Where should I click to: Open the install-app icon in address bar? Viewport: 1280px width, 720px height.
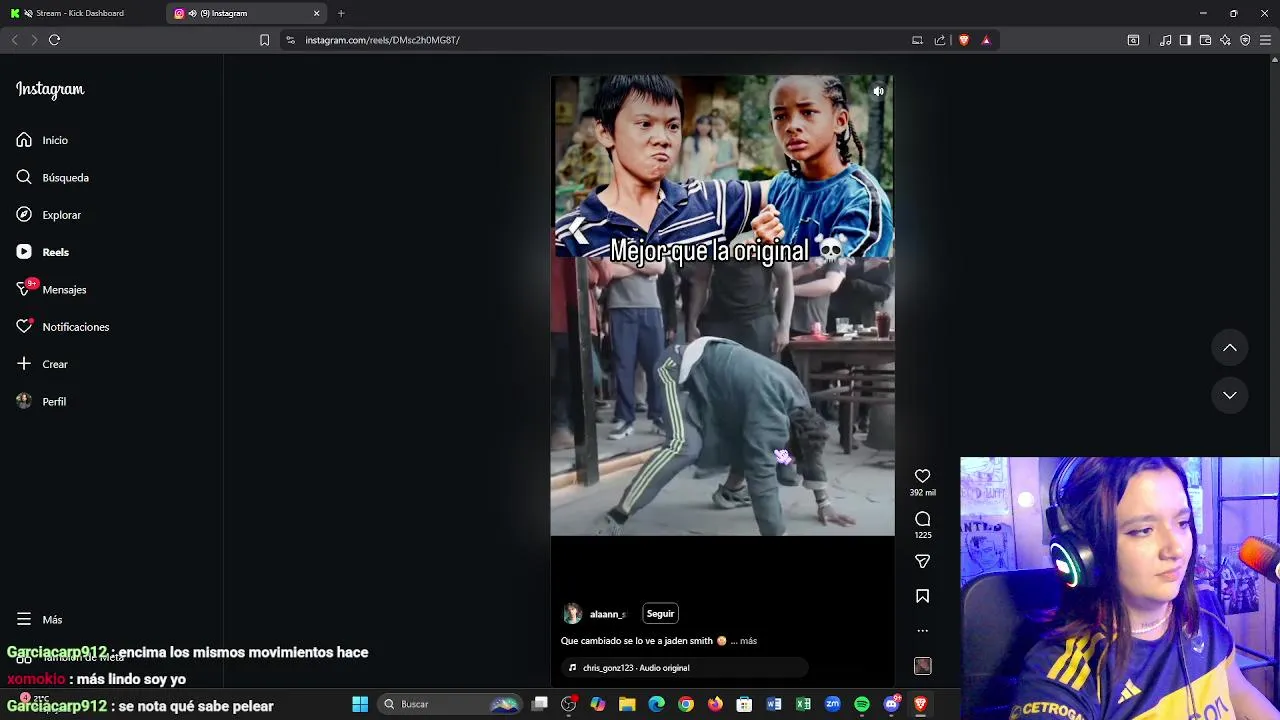pos(917,40)
